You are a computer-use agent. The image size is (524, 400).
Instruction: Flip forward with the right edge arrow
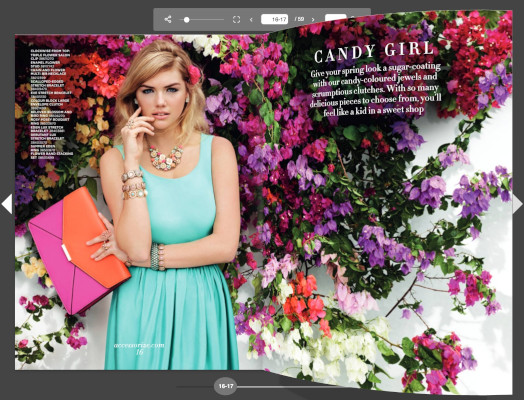tap(517, 204)
